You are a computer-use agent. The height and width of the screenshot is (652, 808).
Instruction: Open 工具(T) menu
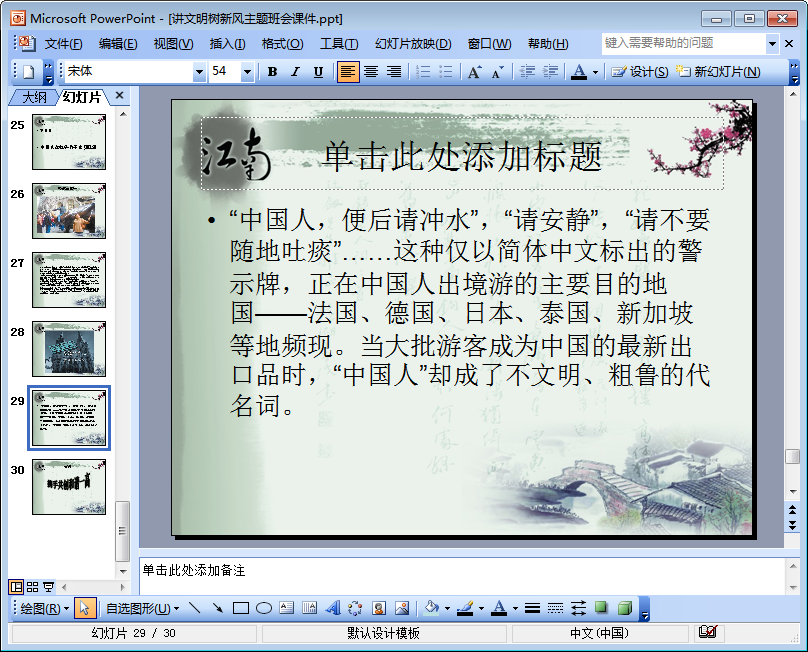(x=339, y=44)
